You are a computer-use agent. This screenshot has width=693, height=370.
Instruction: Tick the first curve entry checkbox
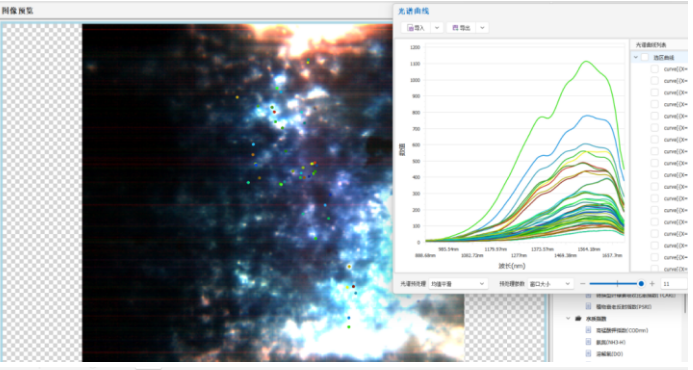tap(655, 69)
